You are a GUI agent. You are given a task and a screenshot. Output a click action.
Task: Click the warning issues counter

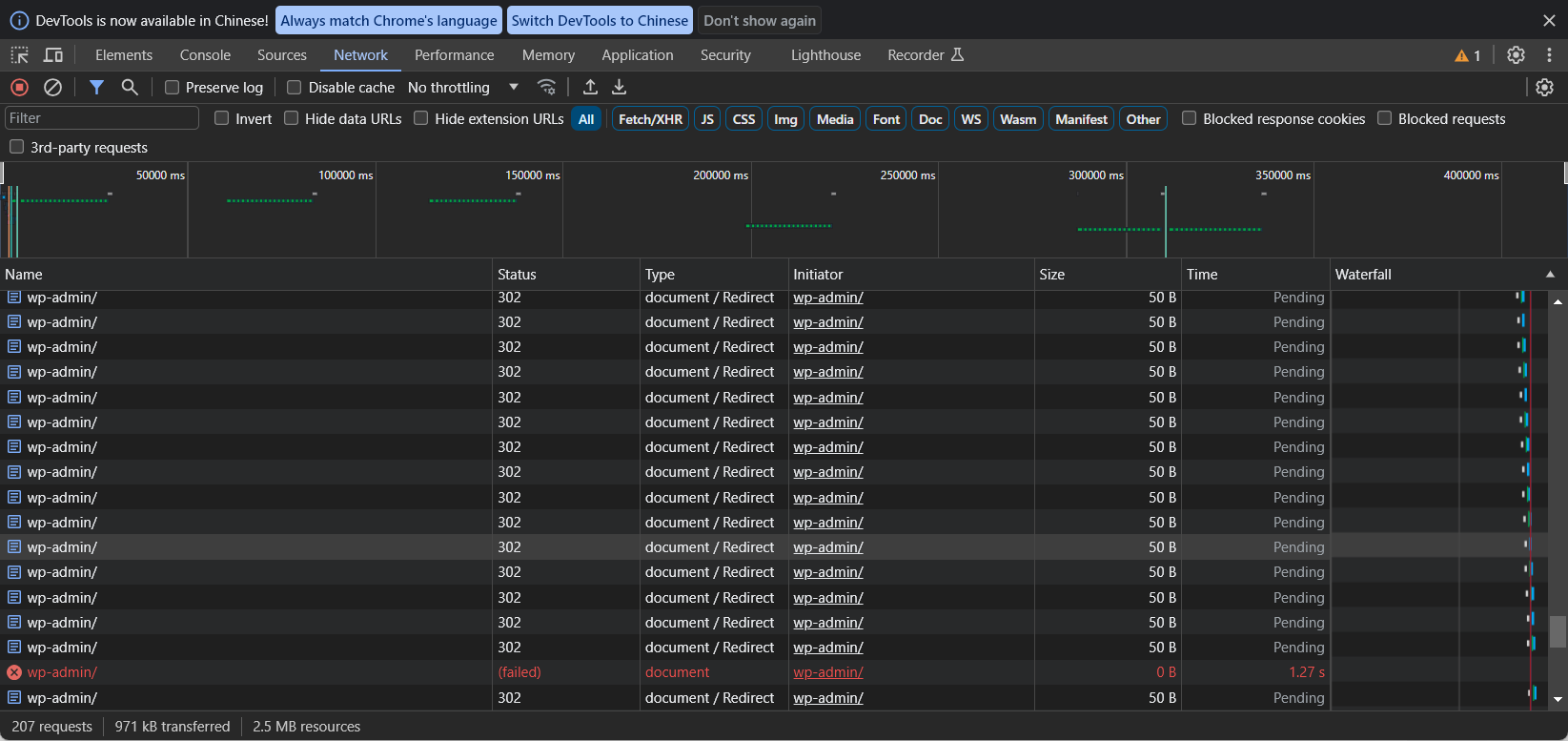pos(1468,55)
